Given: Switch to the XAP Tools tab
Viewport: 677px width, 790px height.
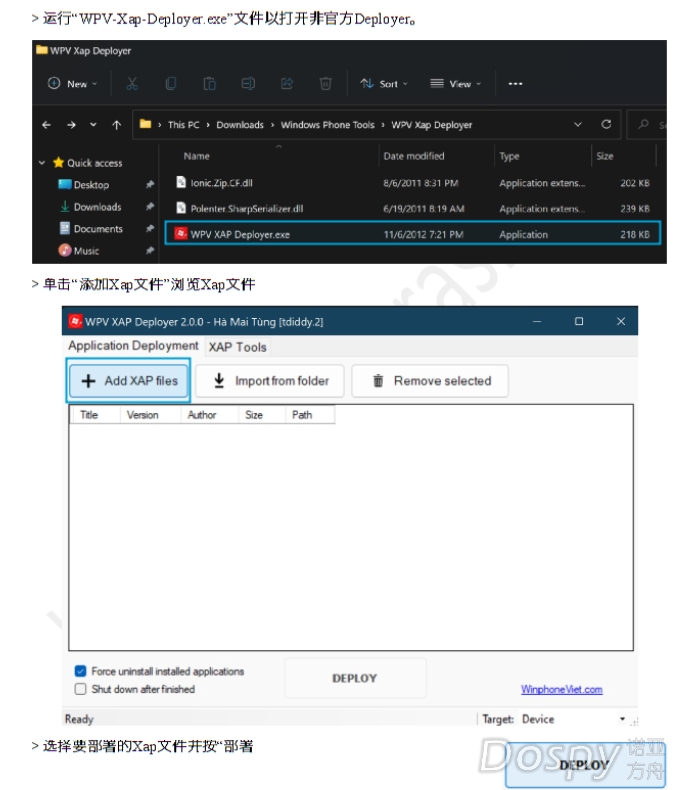Looking at the screenshot, I should click(x=237, y=347).
